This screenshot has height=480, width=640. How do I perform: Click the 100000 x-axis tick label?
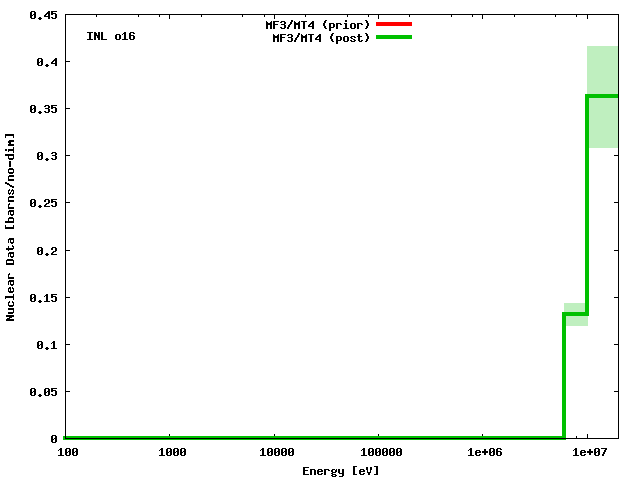pyautogui.click(x=379, y=452)
